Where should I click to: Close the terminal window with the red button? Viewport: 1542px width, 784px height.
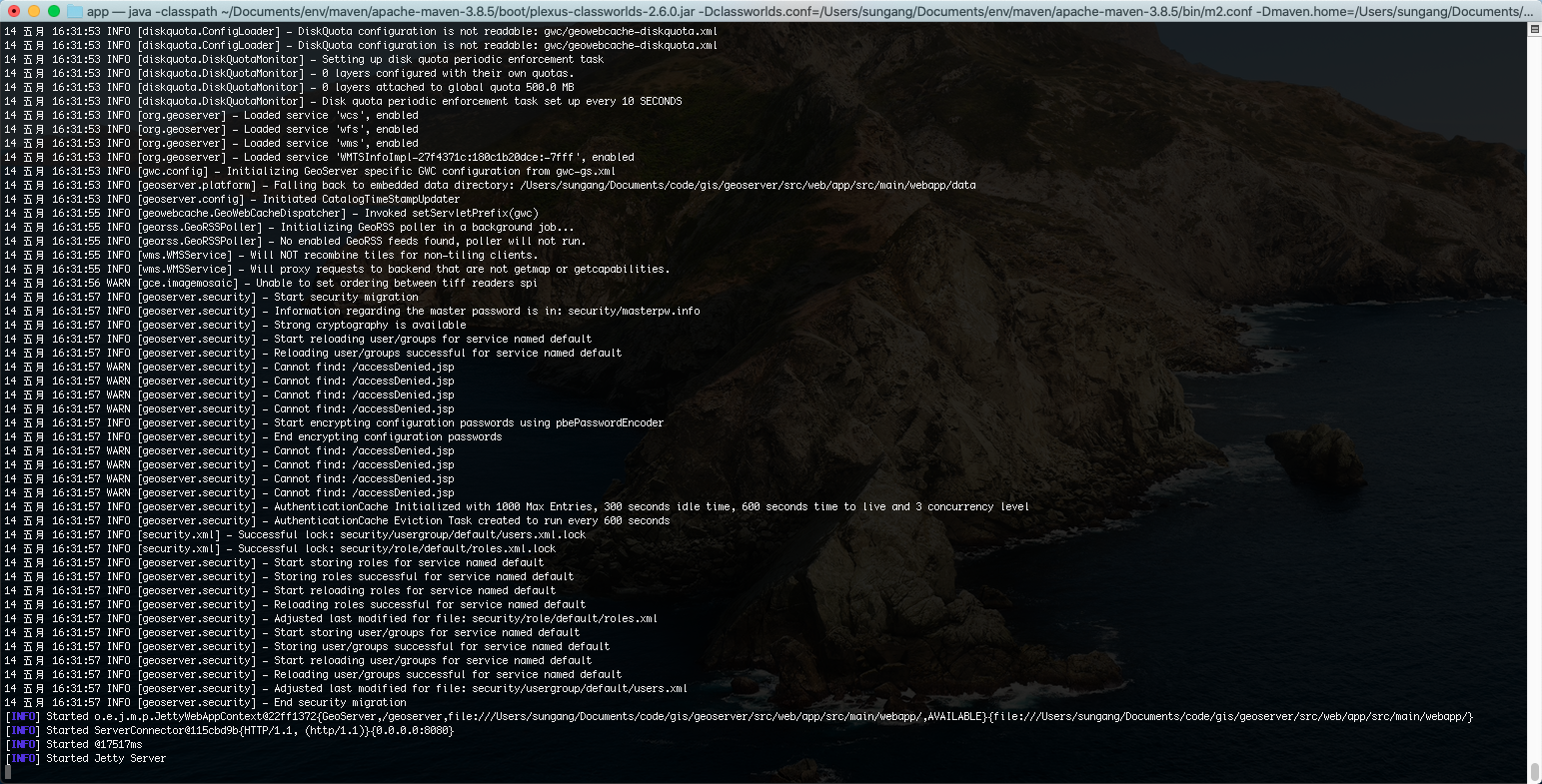[14, 11]
